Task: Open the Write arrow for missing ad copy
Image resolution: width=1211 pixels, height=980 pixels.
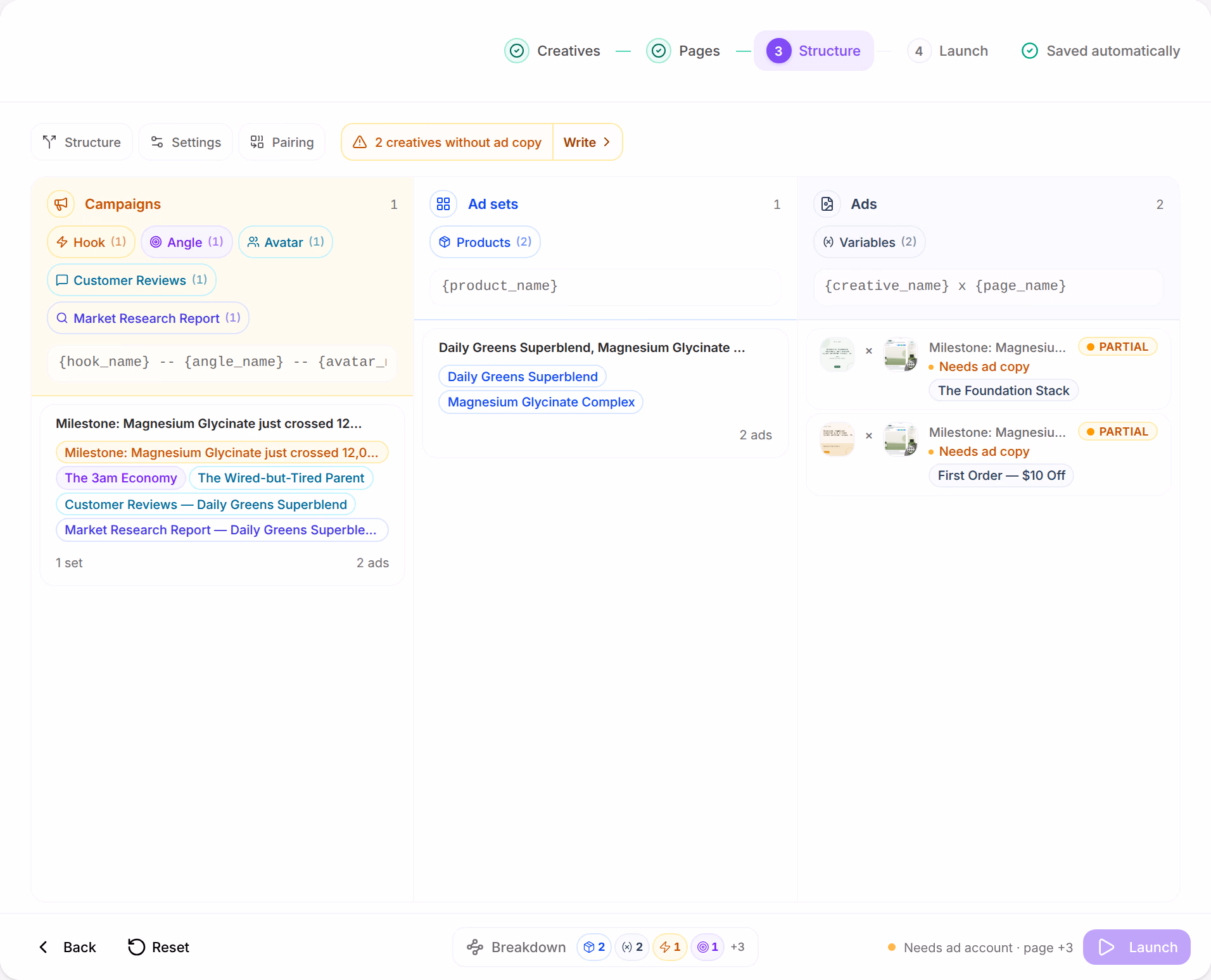Action: pyautogui.click(x=587, y=142)
